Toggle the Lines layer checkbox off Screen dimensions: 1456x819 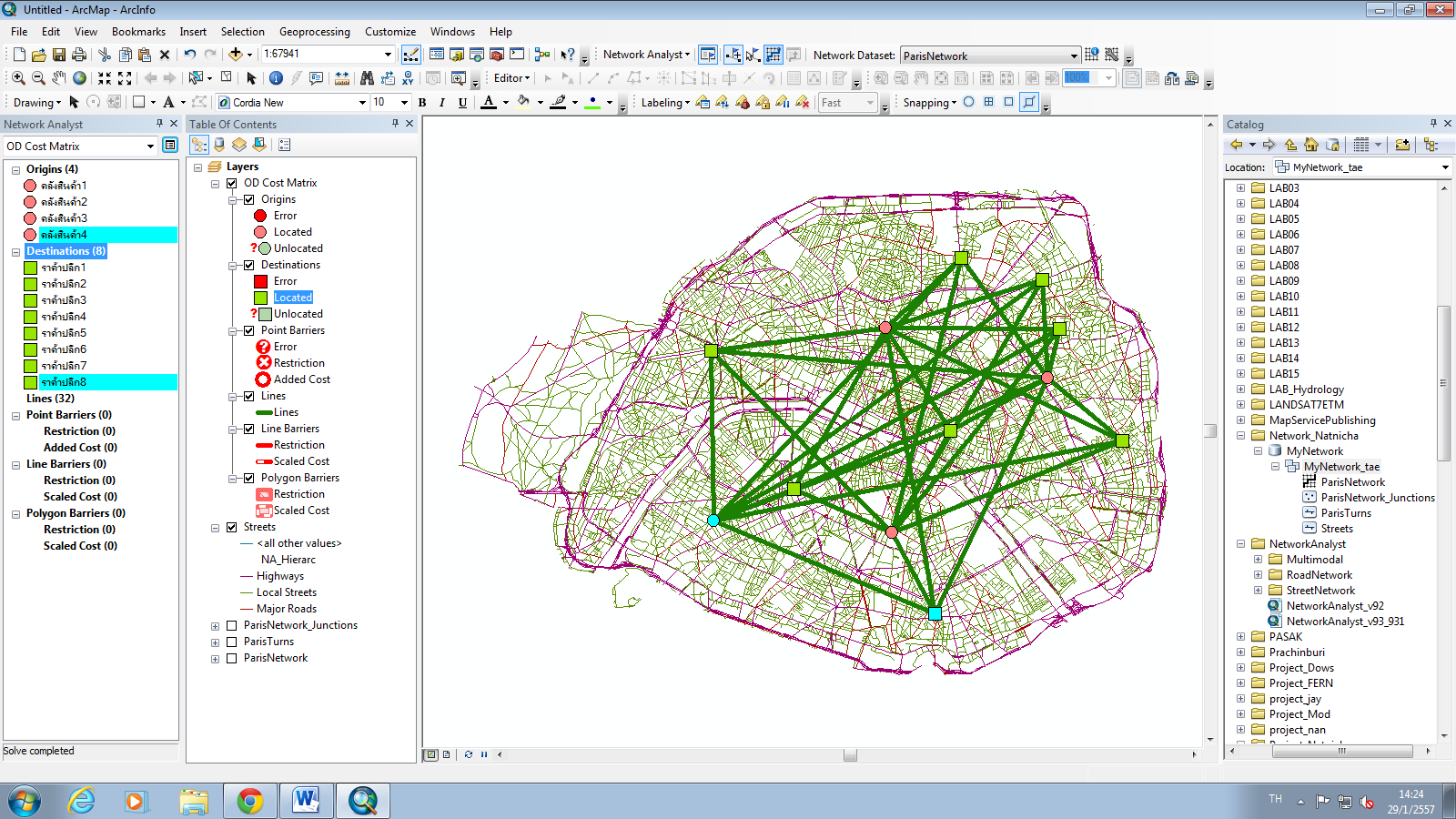click(248, 395)
